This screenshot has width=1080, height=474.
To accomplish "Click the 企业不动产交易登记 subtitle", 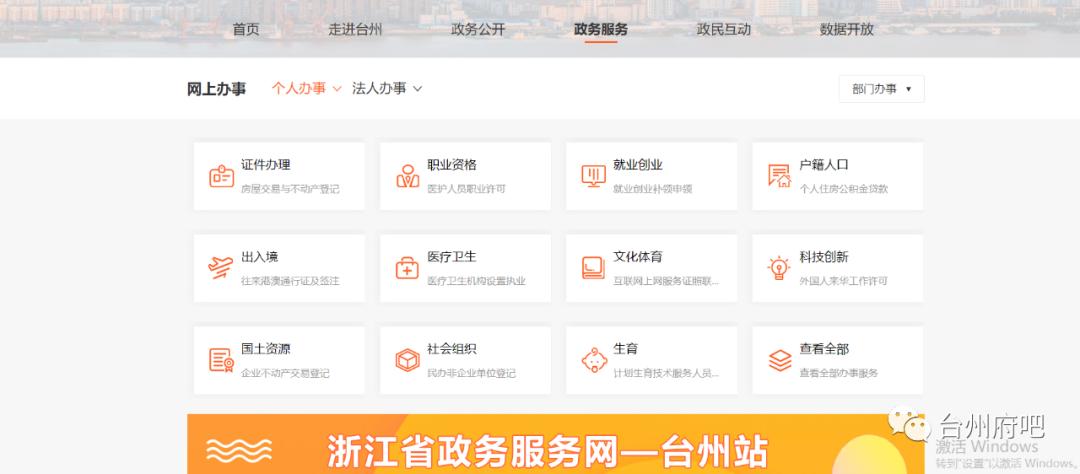I will [x=285, y=373].
